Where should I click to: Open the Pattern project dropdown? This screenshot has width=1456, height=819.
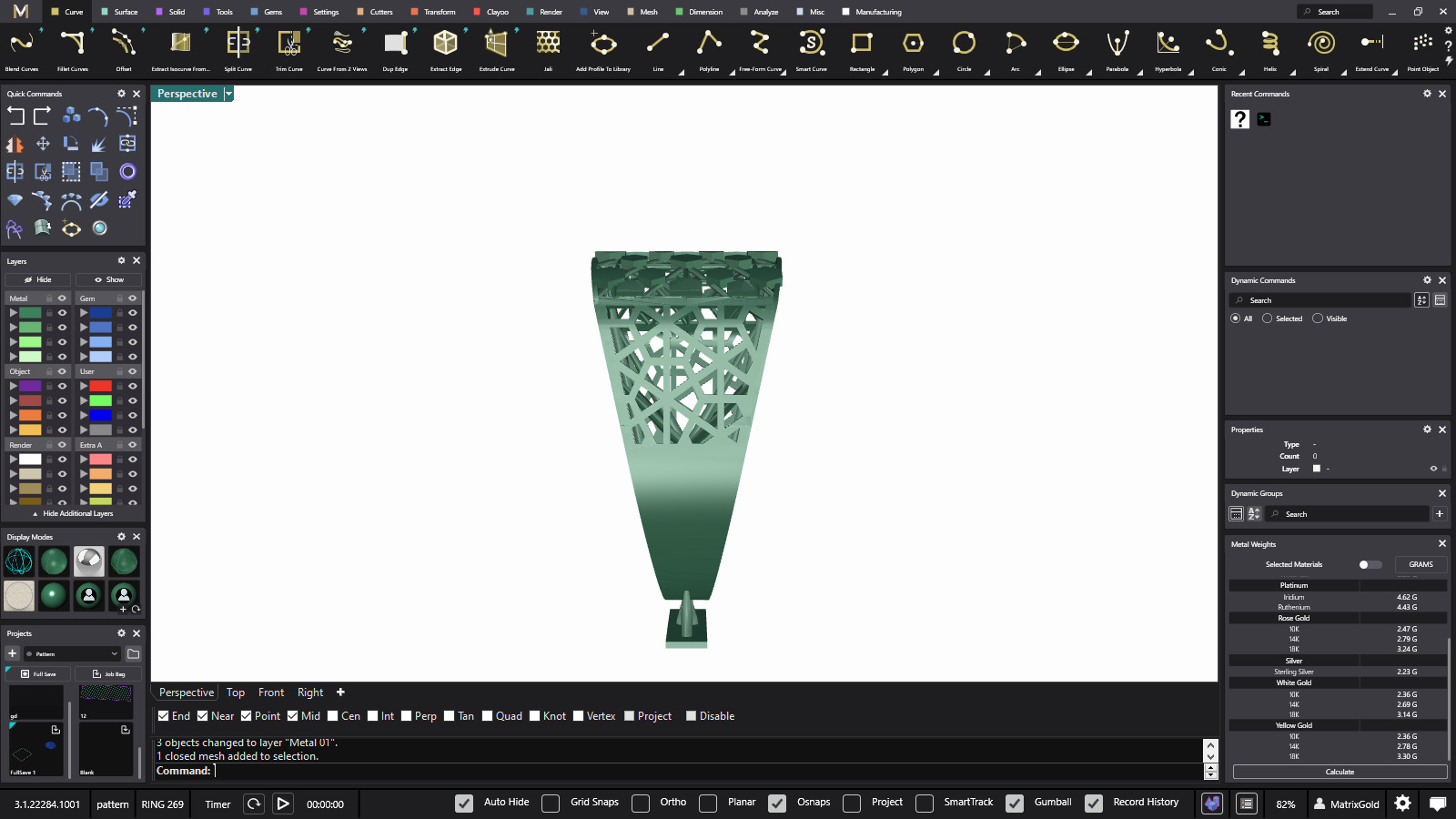(x=73, y=653)
